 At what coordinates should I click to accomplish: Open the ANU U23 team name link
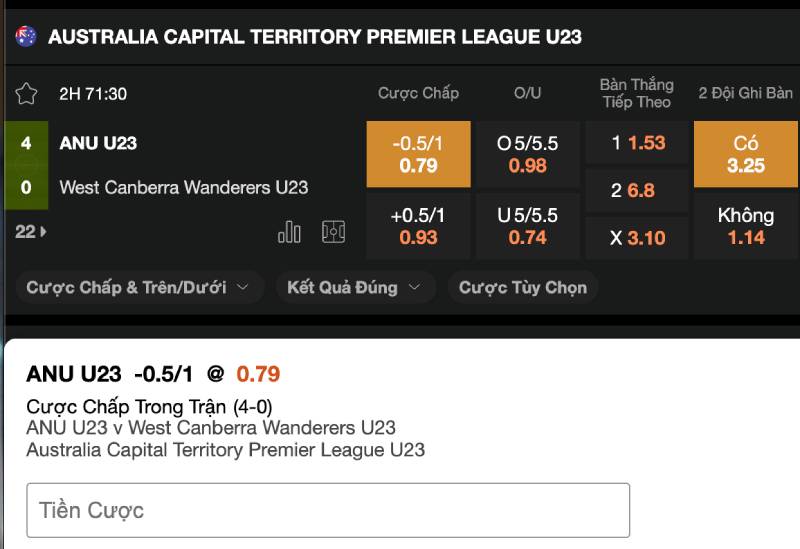coord(98,143)
